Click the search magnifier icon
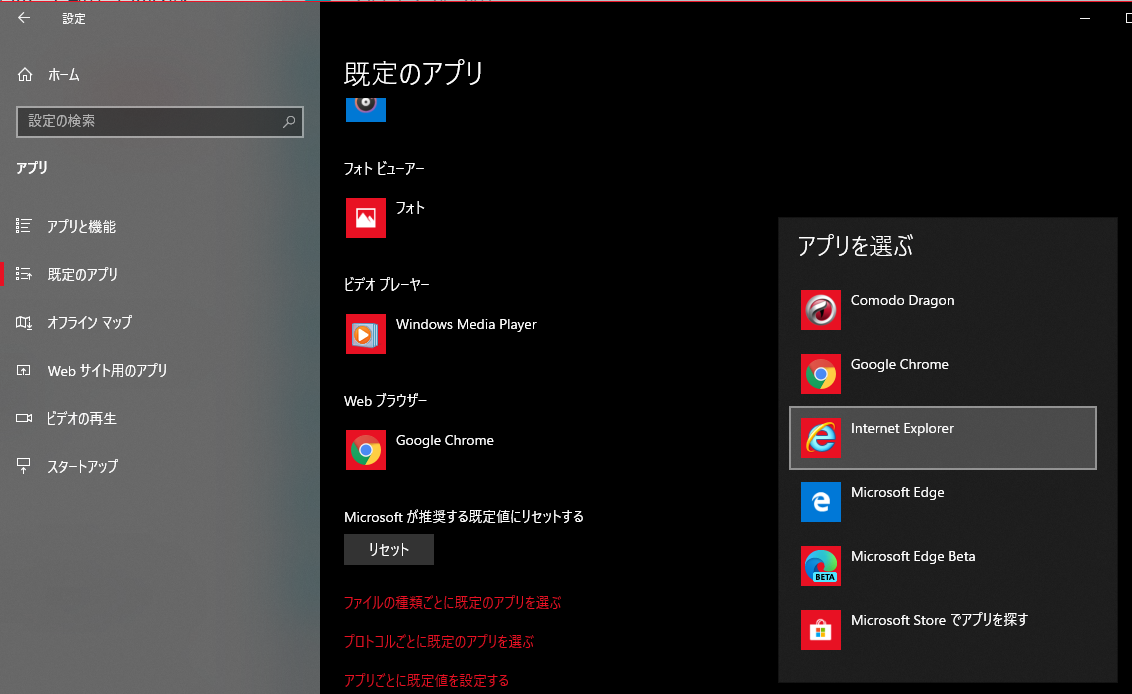This screenshot has width=1132, height=694. pos(289,121)
